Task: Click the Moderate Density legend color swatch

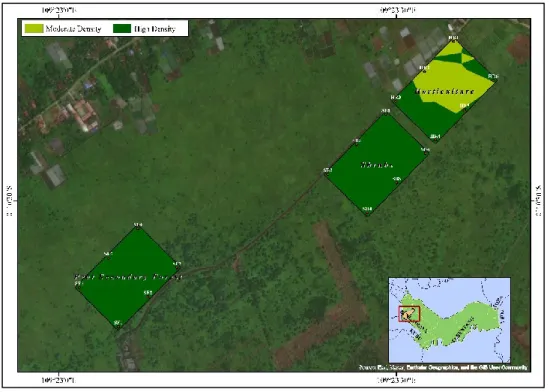Action: pos(34,28)
